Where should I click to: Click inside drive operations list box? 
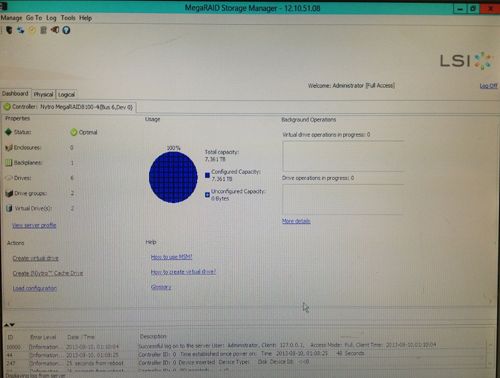click(343, 199)
